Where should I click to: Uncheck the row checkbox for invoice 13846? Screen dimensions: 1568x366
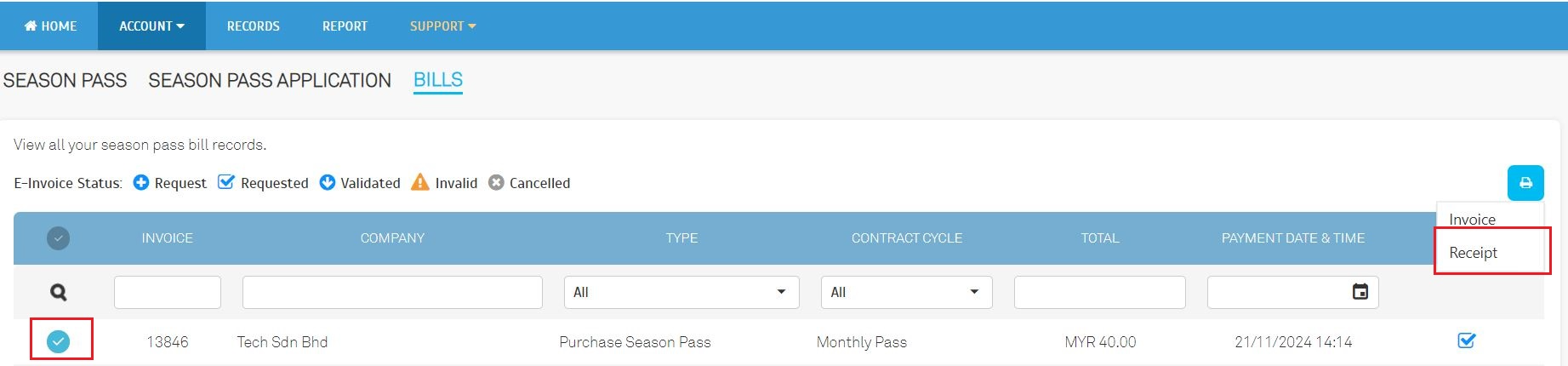[x=58, y=341]
